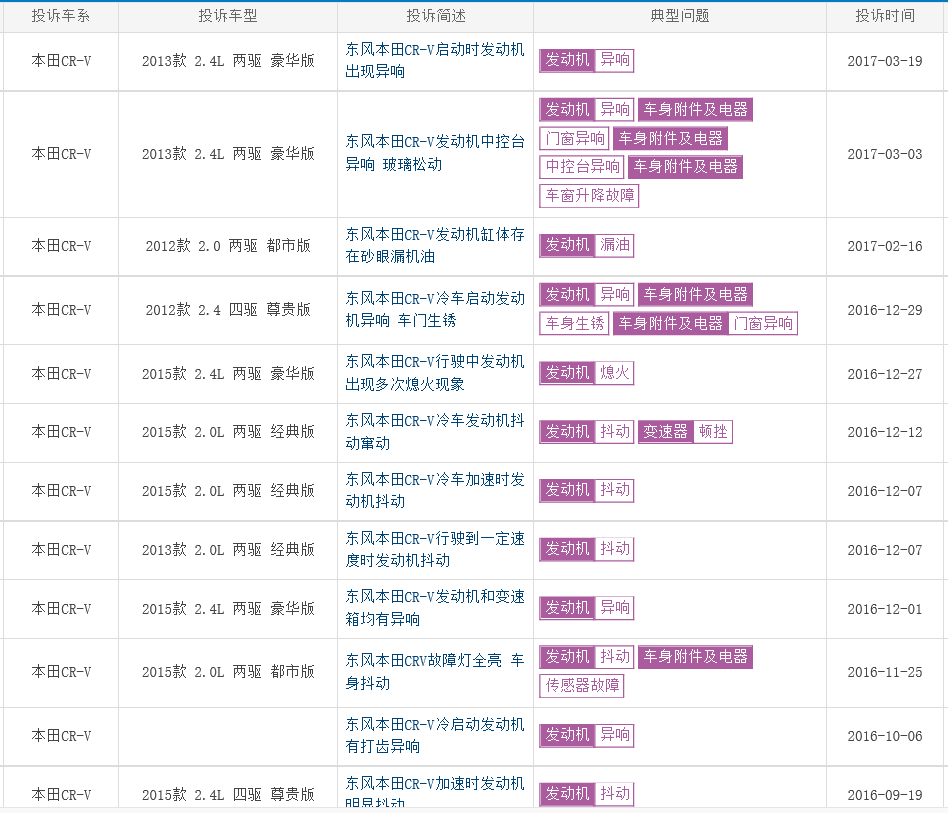Open the 发动机和变速箱均有异响 complaint

[x=434, y=608]
